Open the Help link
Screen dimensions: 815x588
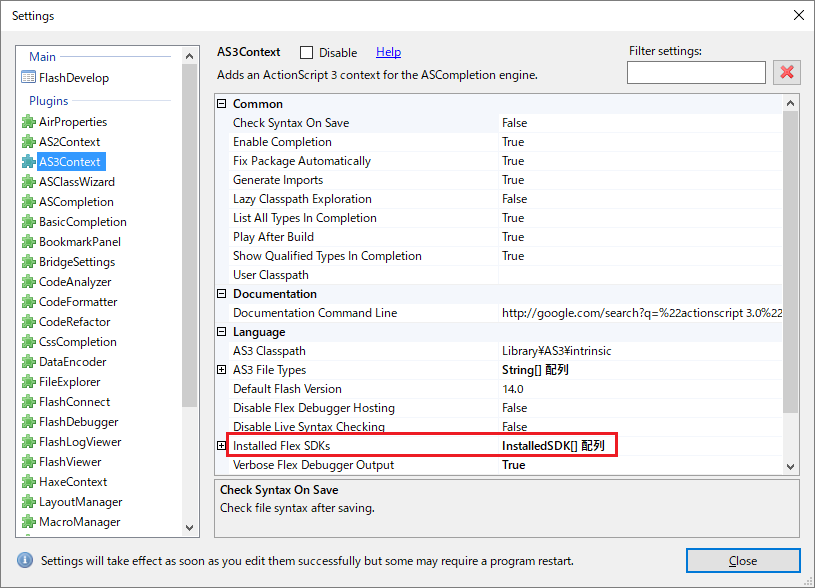(x=388, y=52)
